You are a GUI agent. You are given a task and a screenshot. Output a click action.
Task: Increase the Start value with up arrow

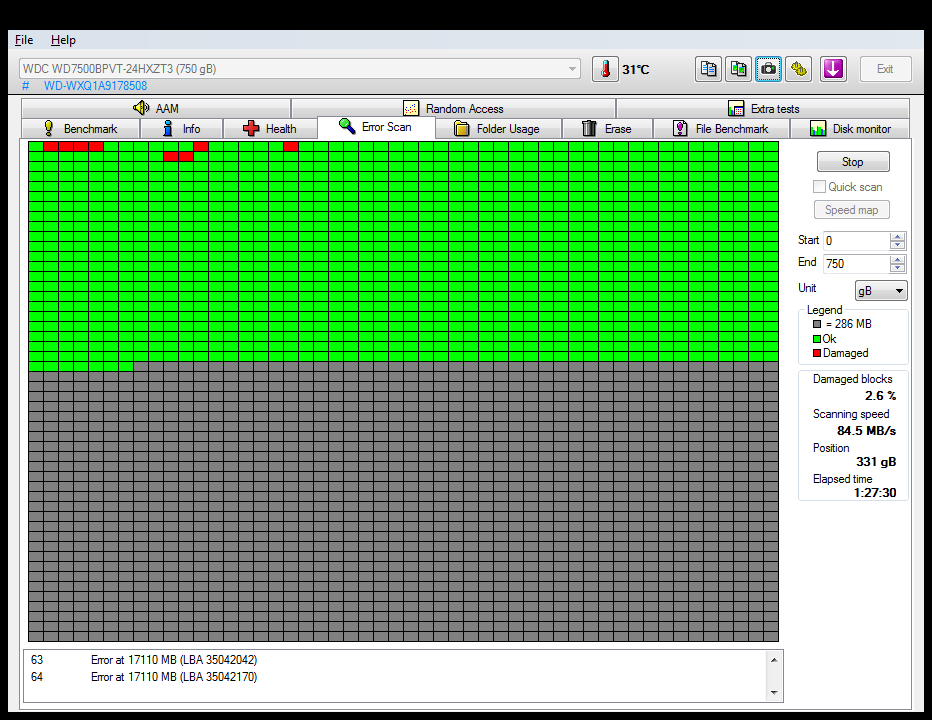coord(897,237)
